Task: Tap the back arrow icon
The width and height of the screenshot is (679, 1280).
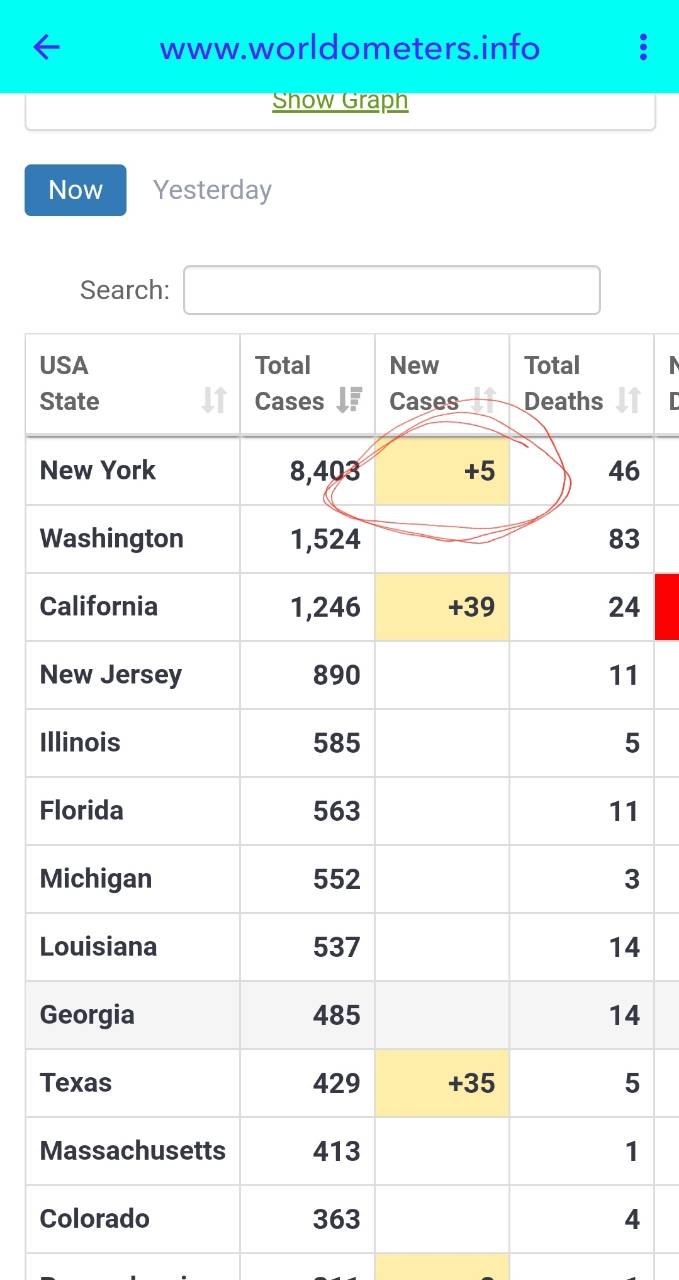Action: [47, 47]
